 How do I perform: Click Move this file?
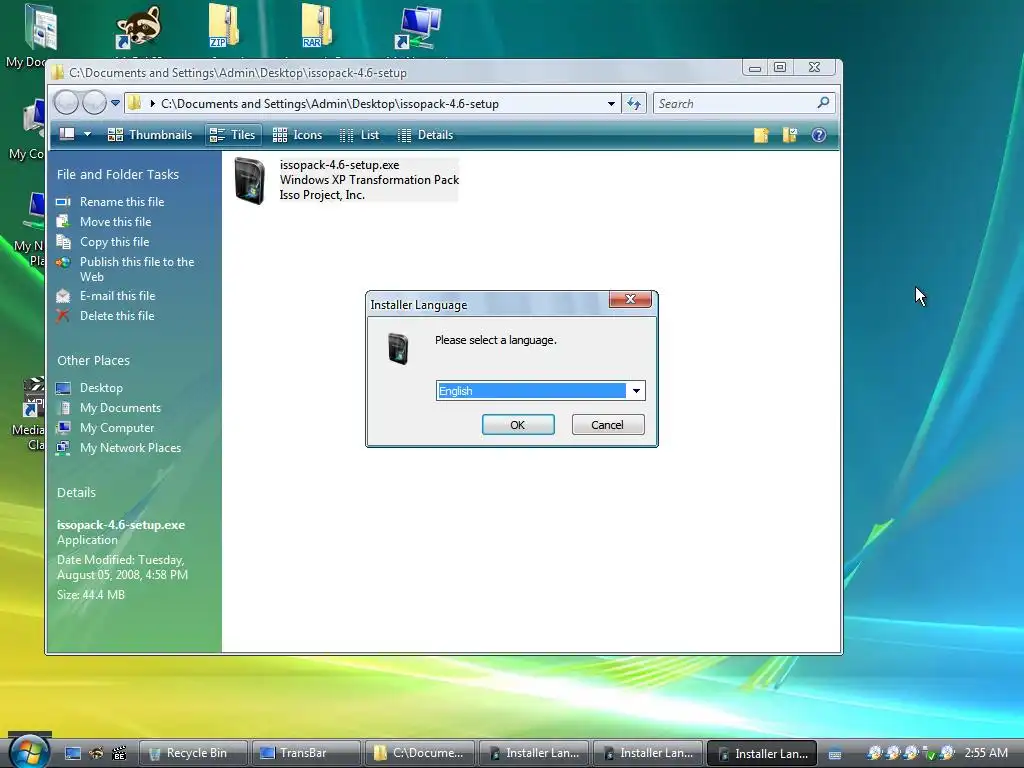tap(116, 222)
